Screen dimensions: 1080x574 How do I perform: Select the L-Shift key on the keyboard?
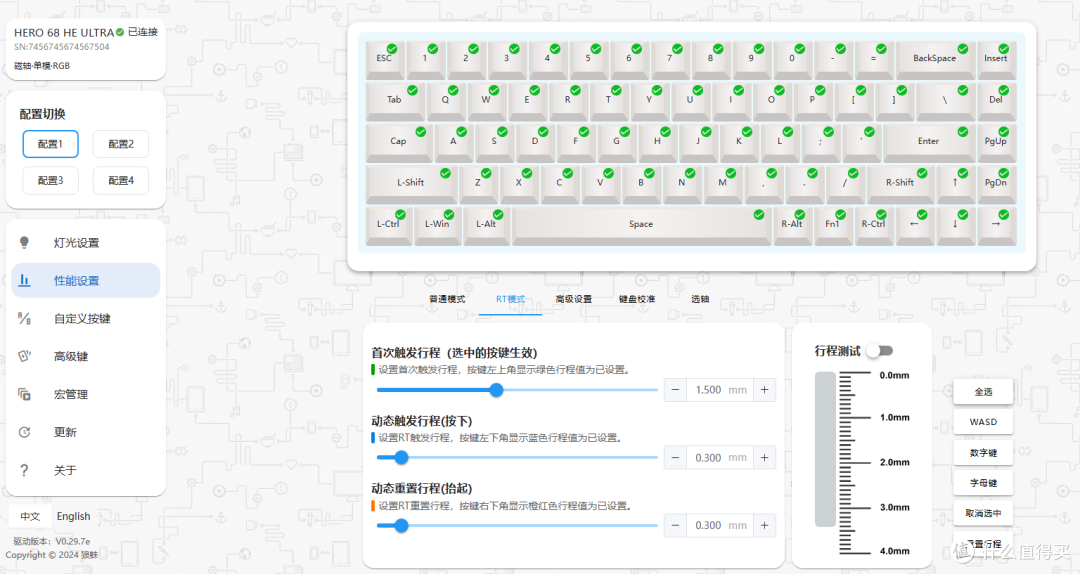tap(411, 185)
